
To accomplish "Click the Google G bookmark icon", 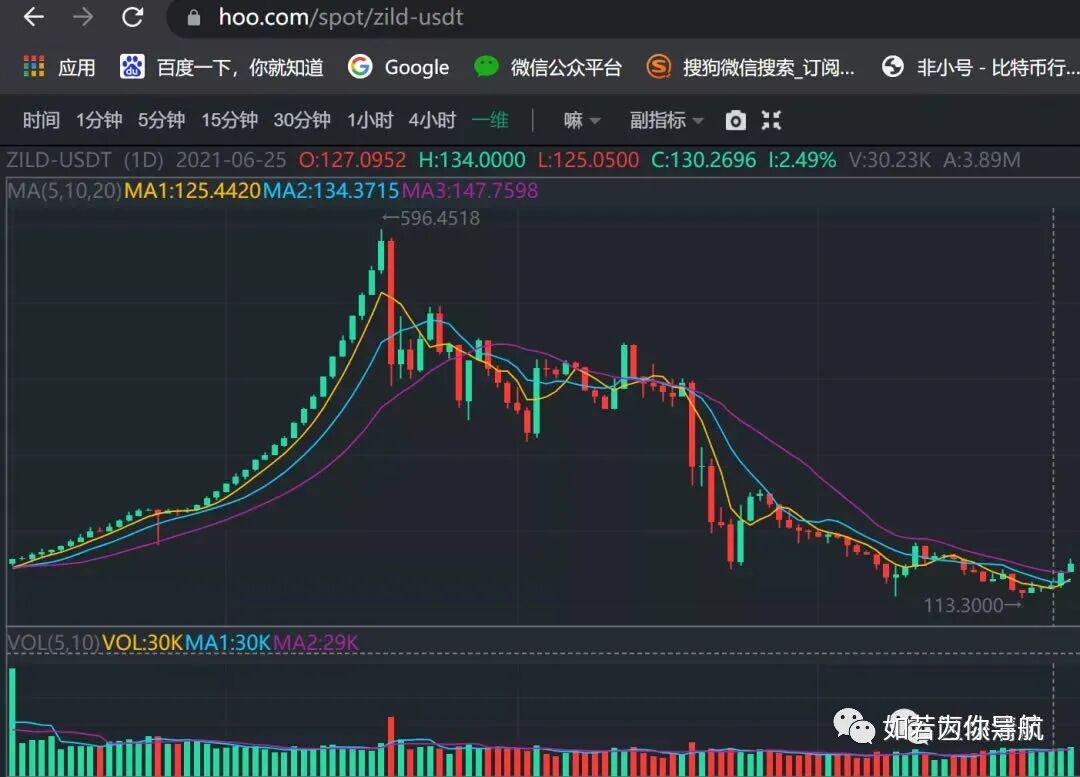I will point(360,67).
